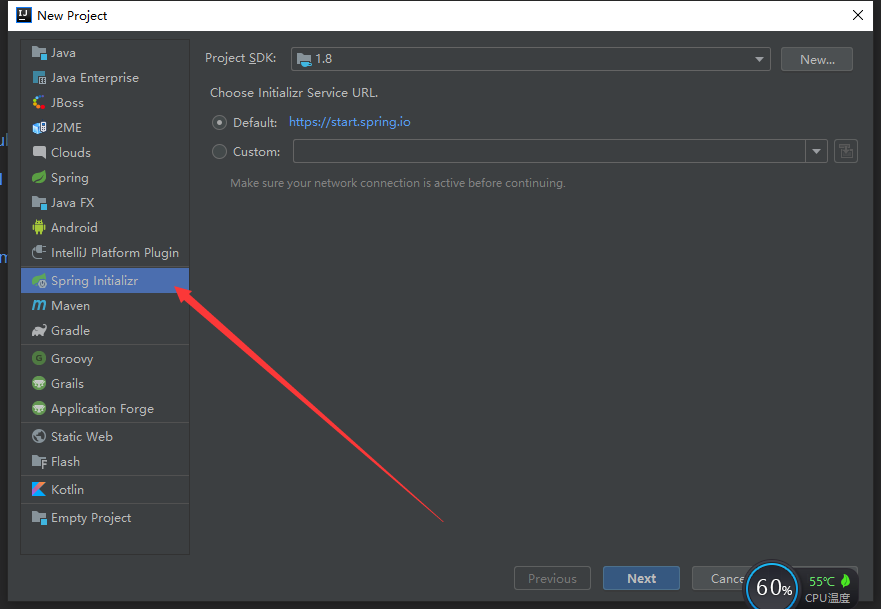Select Kotlin in the project list
881x609 pixels.
(105, 489)
